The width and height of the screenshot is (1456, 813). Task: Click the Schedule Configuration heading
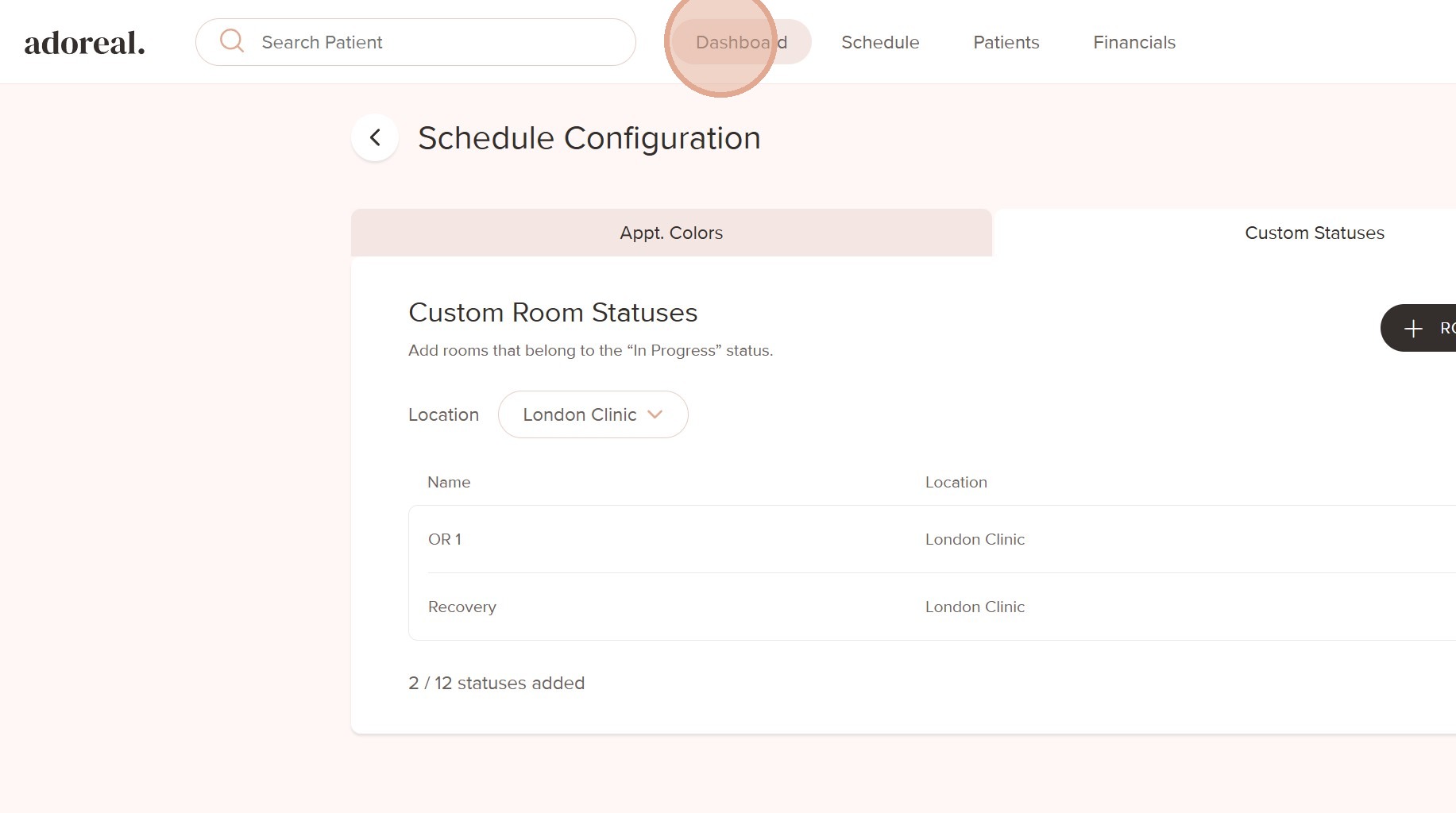tap(589, 138)
